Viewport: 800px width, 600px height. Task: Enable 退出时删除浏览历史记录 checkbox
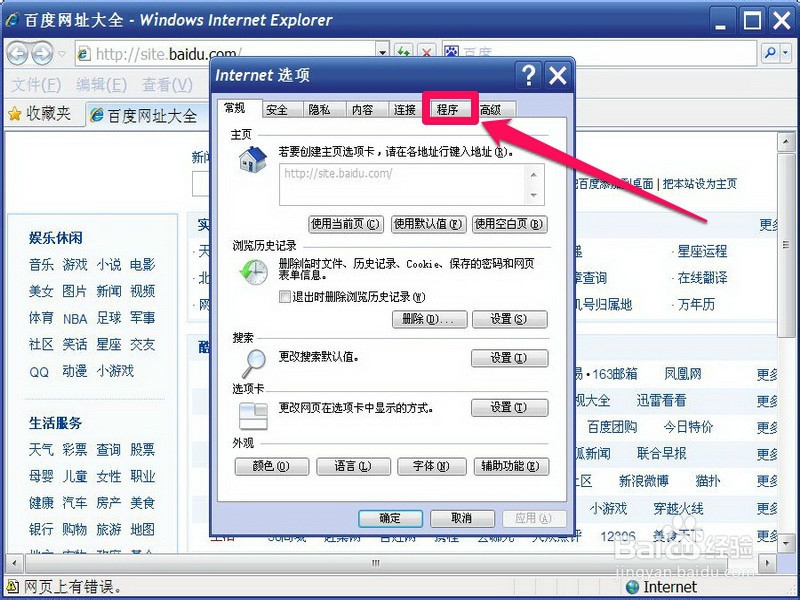pos(285,296)
